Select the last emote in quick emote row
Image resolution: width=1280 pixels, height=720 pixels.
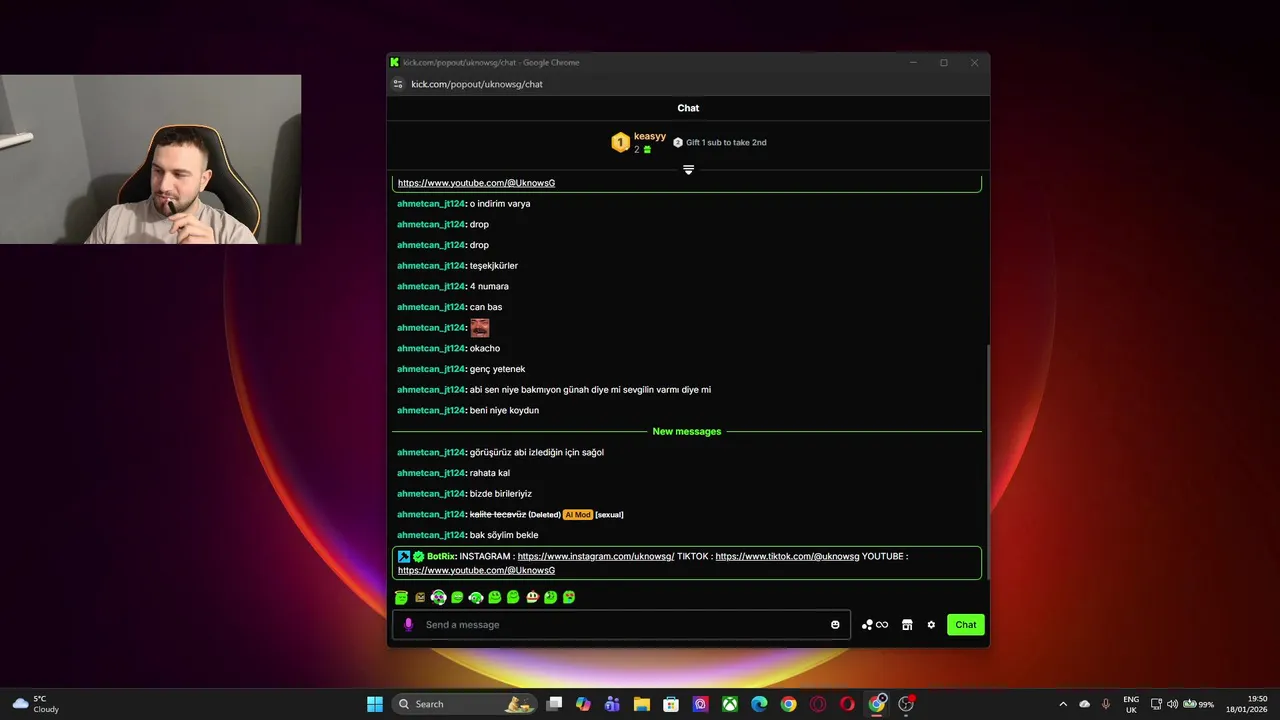(x=569, y=597)
